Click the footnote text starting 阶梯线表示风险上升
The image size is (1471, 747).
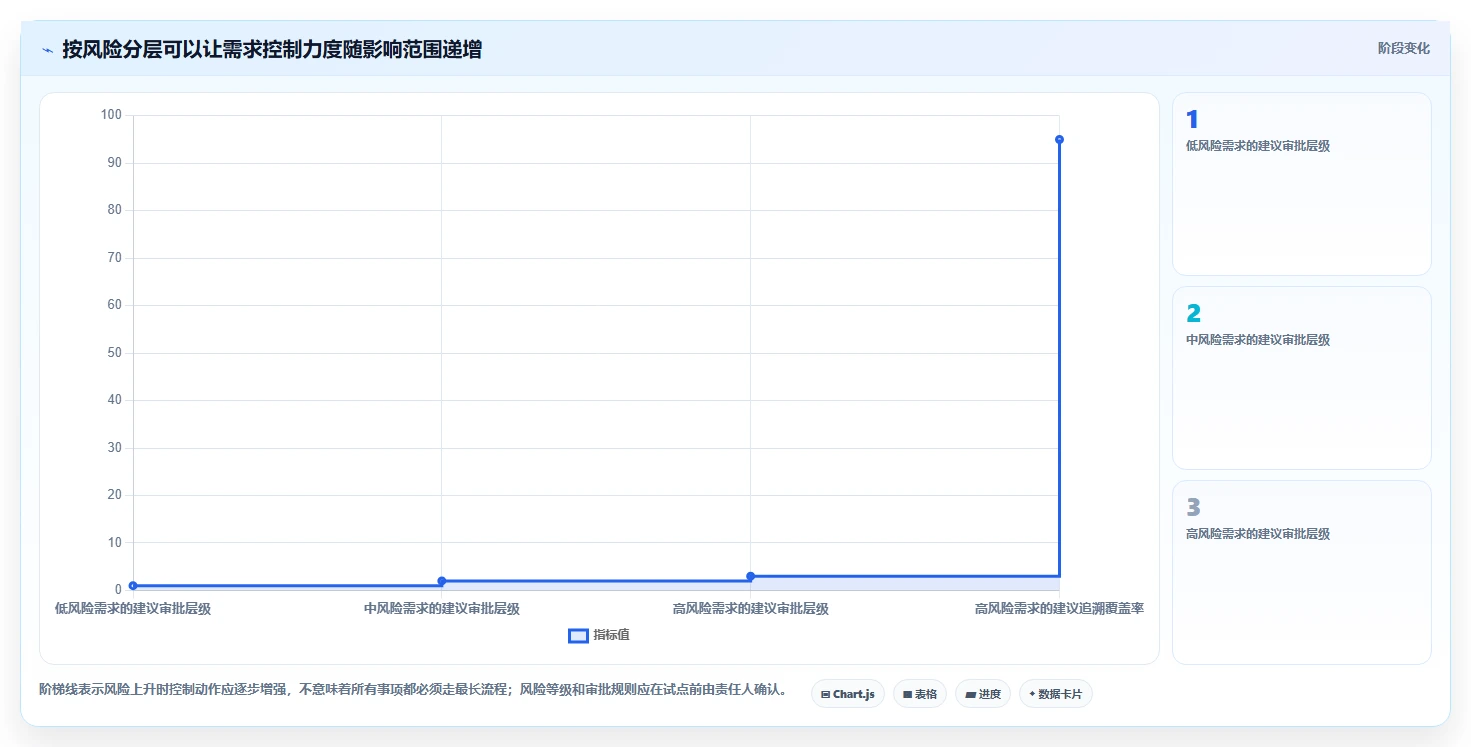coord(414,690)
